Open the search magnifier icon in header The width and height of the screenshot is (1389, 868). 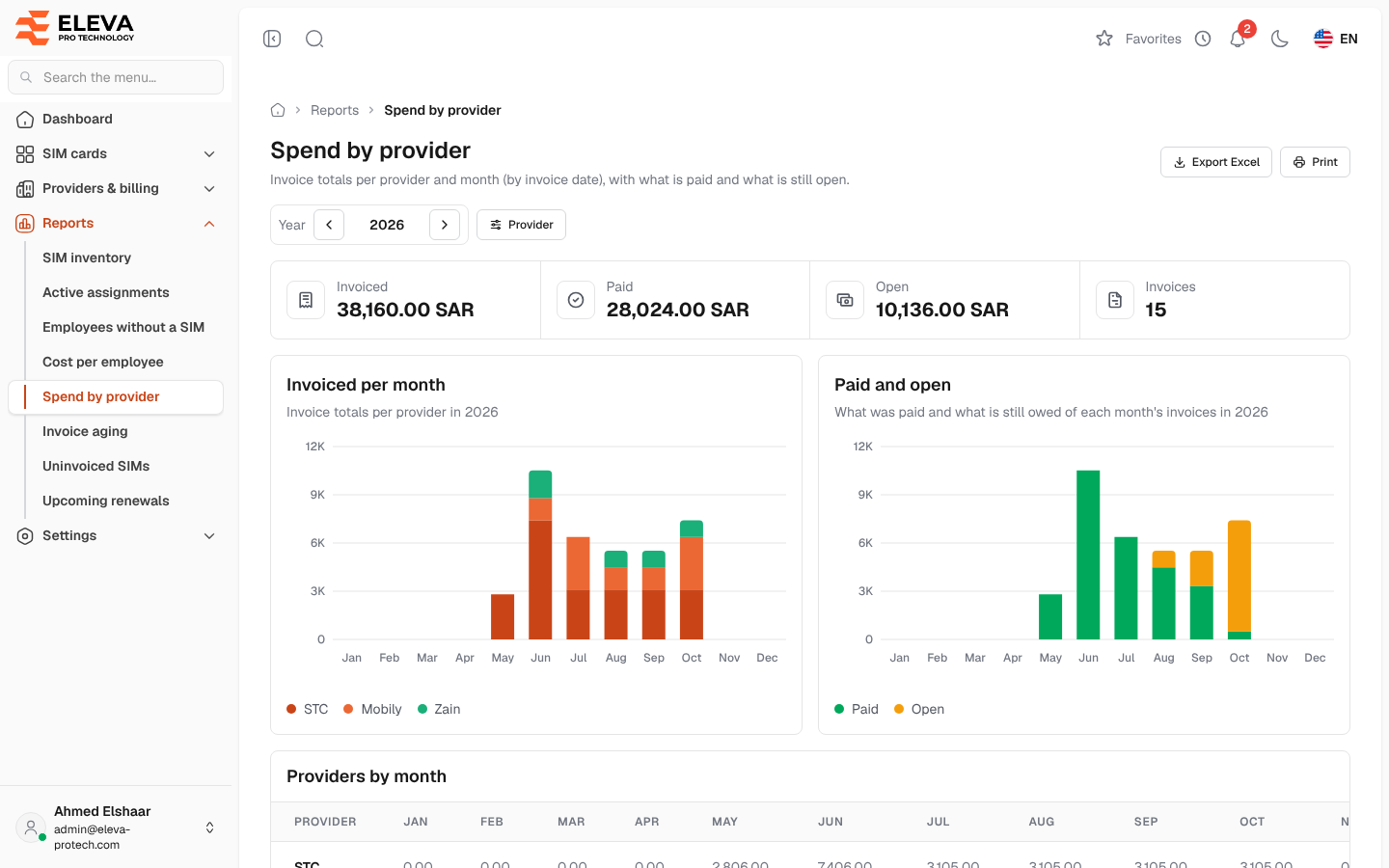[x=314, y=39]
